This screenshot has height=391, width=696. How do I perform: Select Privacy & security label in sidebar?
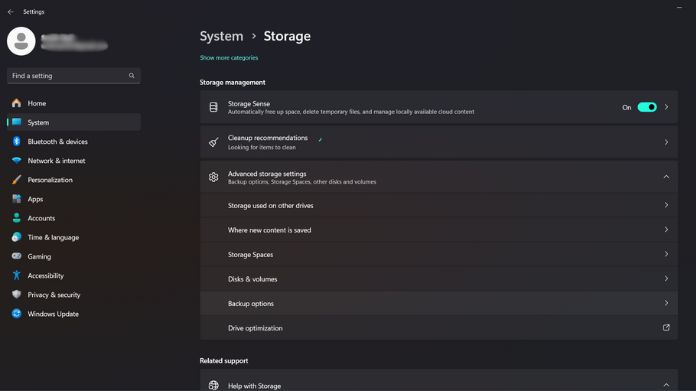click(54, 295)
